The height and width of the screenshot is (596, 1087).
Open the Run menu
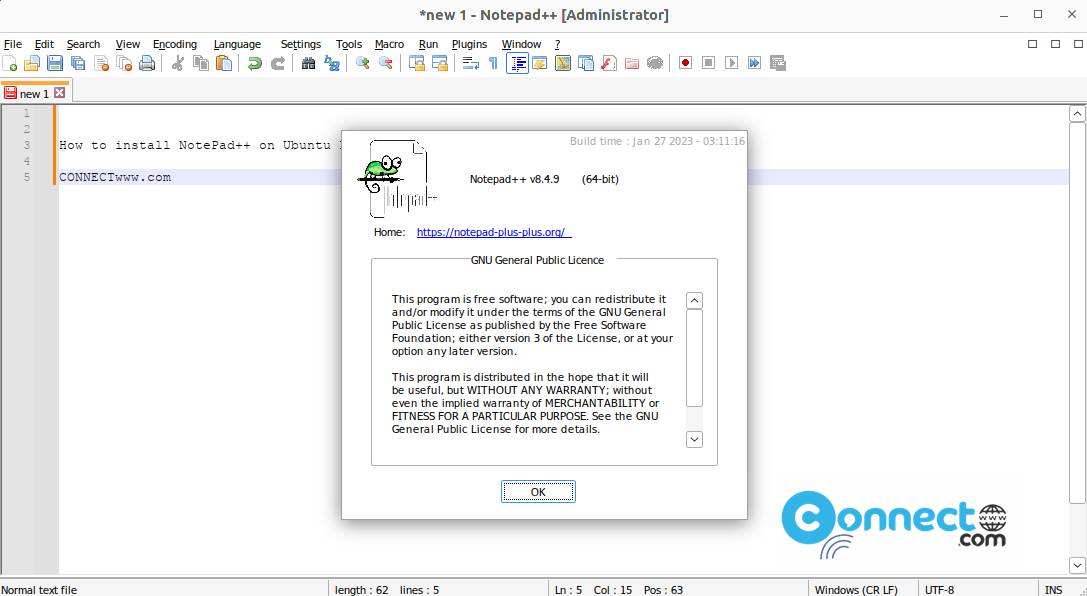click(428, 44)
